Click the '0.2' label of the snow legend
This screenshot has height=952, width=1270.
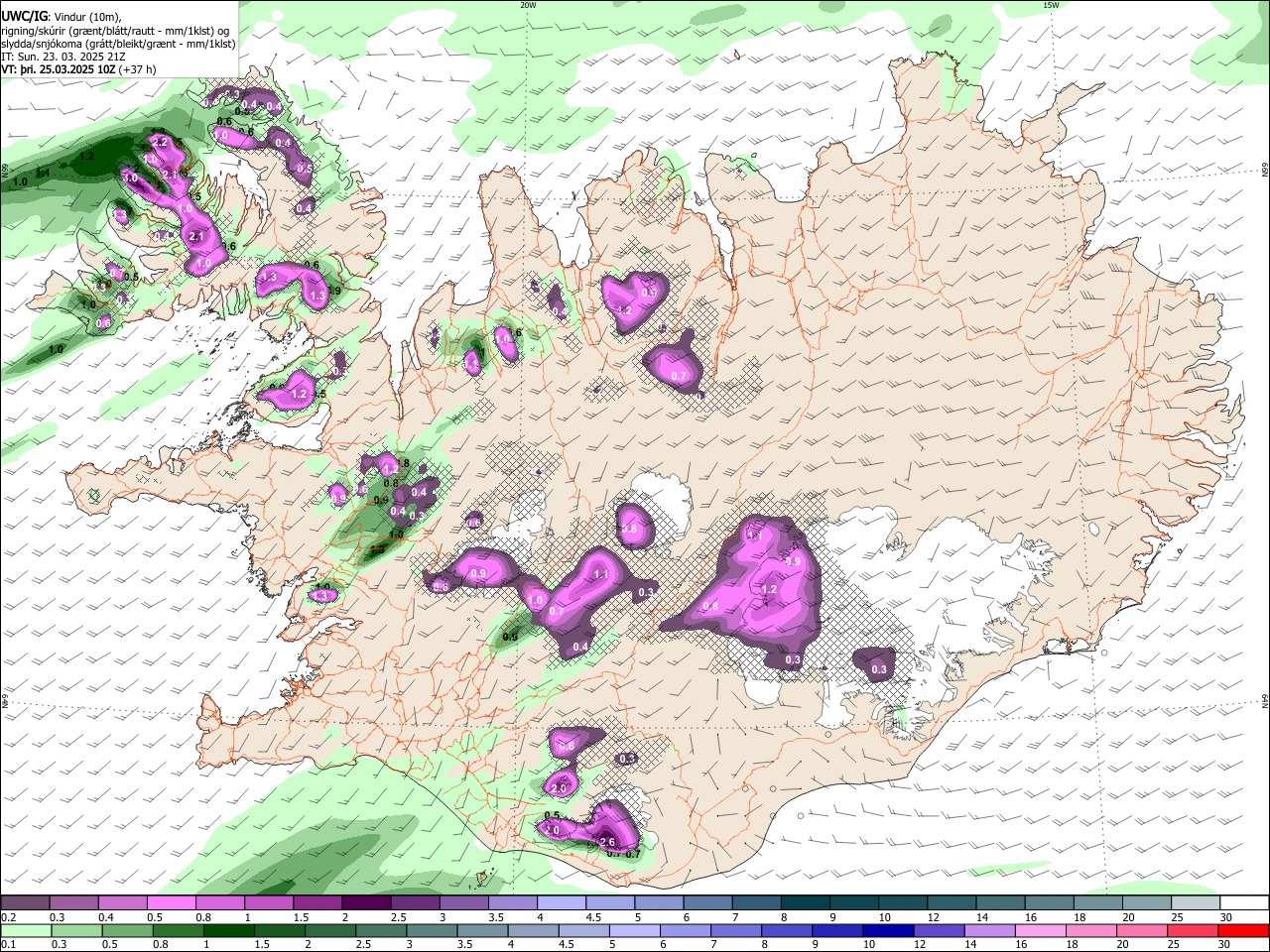click(7, 917)
